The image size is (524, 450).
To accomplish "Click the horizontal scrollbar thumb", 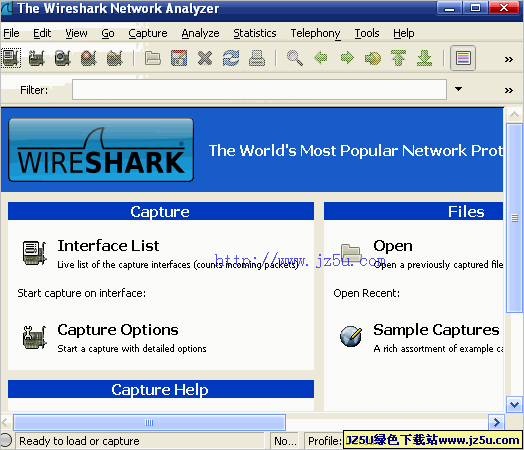I will (x=149, y=423).
